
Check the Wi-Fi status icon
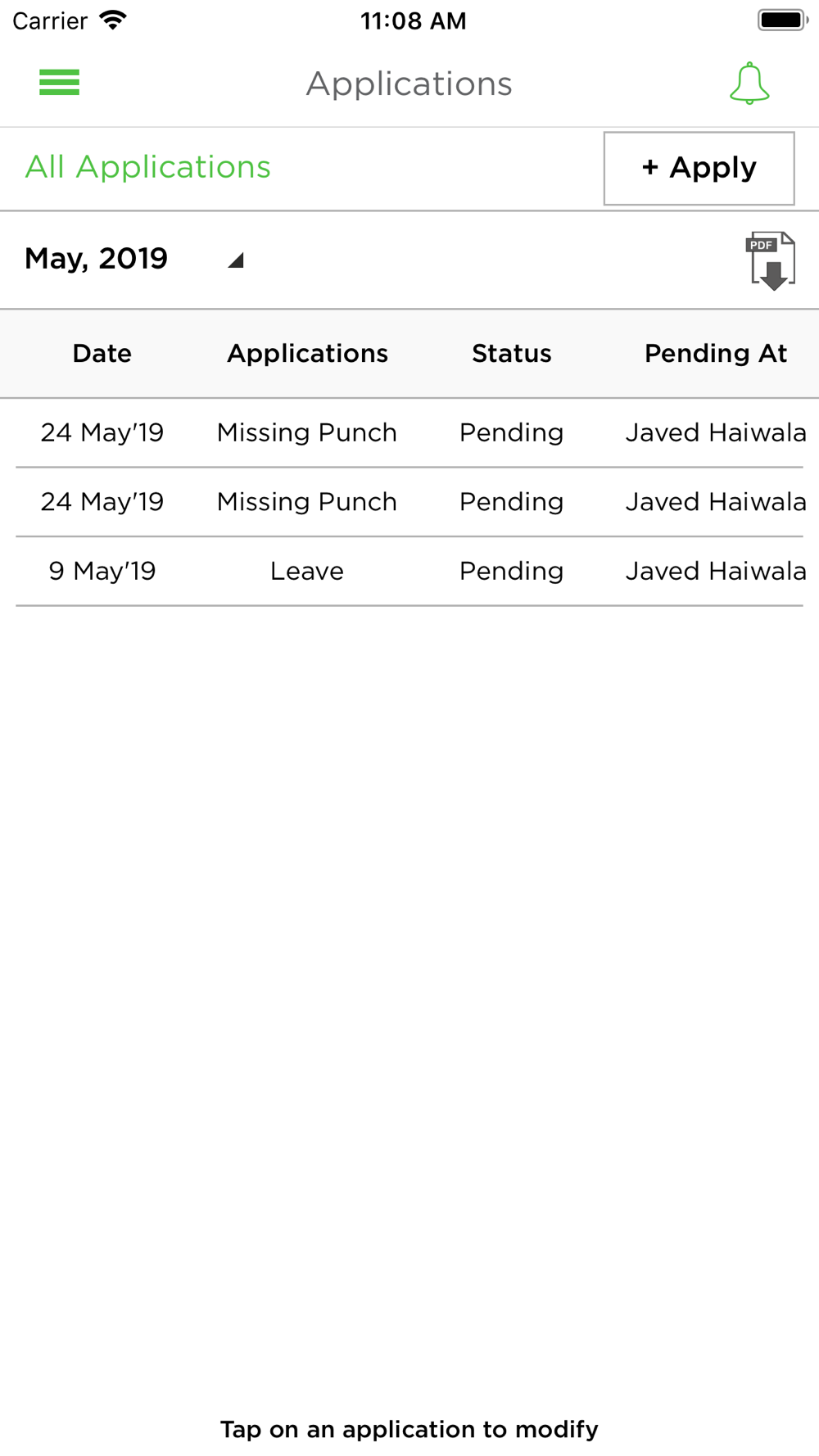coord(113,20)
